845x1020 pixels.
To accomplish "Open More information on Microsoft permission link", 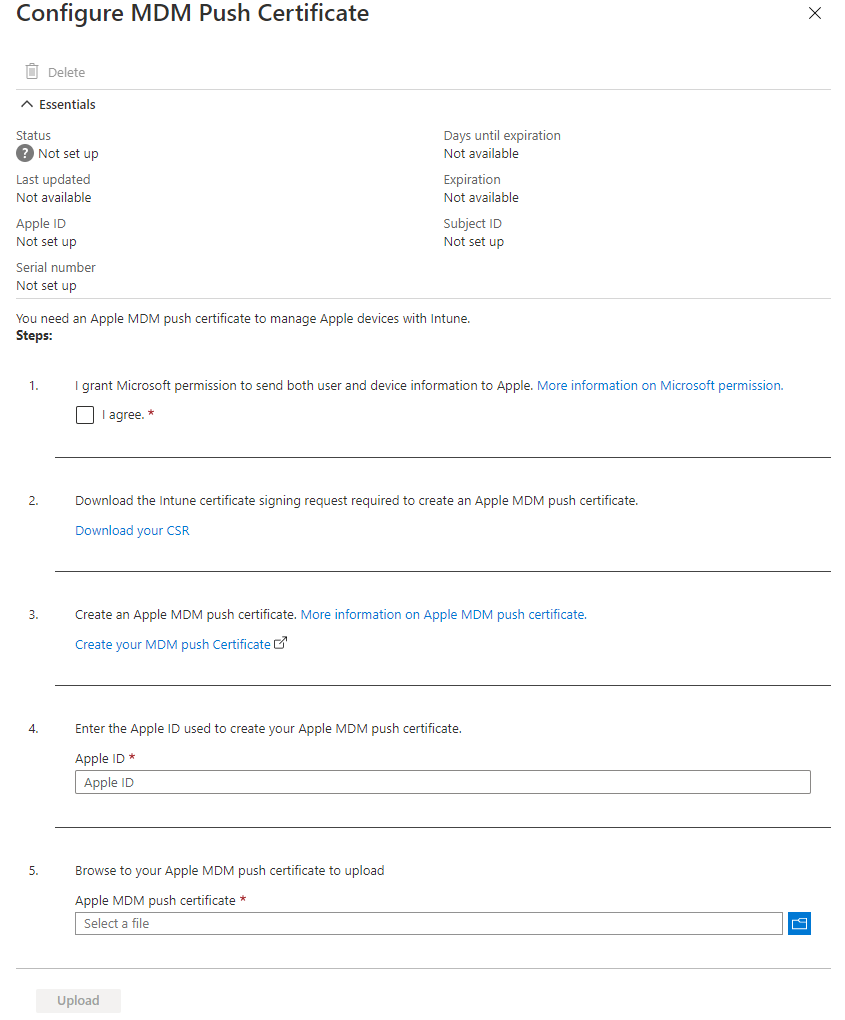I will pyautogui.click(x=660, y=386).
